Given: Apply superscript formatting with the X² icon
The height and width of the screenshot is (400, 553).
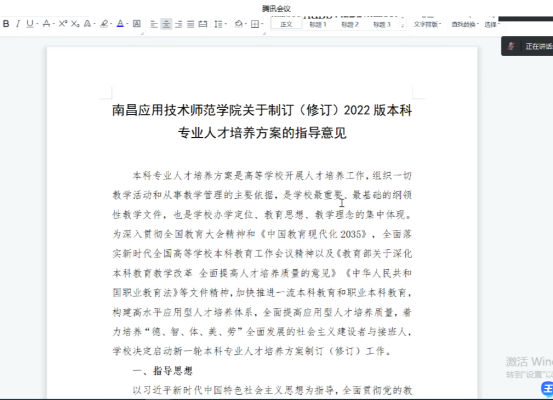Looking at the screenshot, I should [x=63, y=24].
